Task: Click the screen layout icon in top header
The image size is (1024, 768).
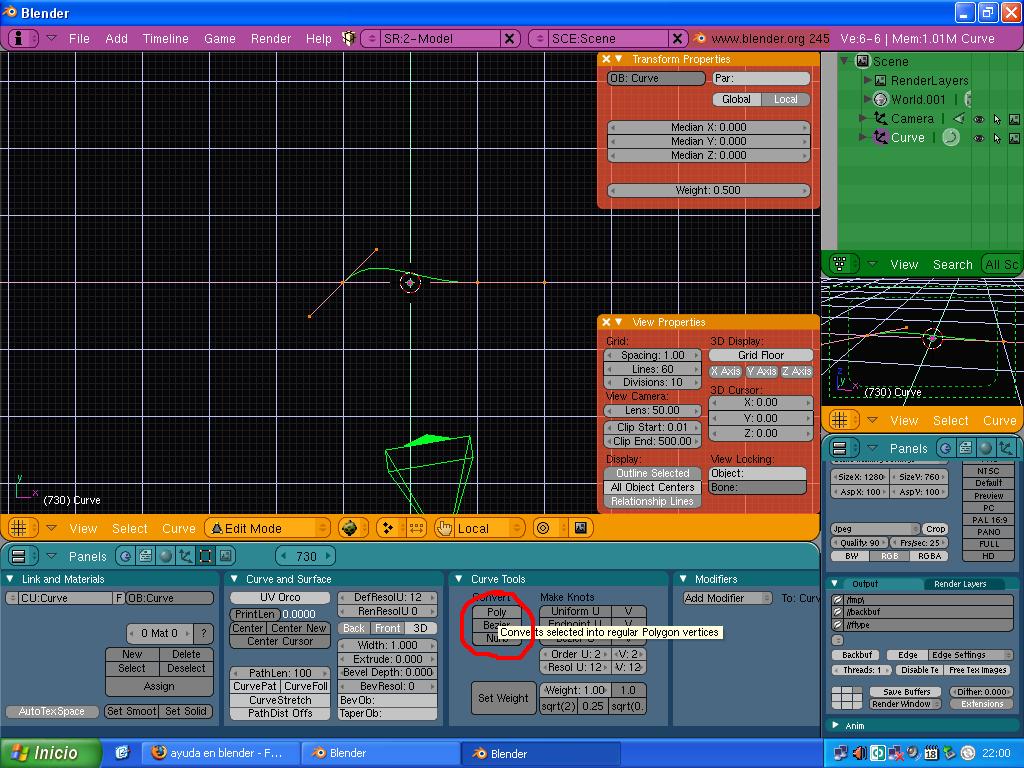Action: point(349,39)
